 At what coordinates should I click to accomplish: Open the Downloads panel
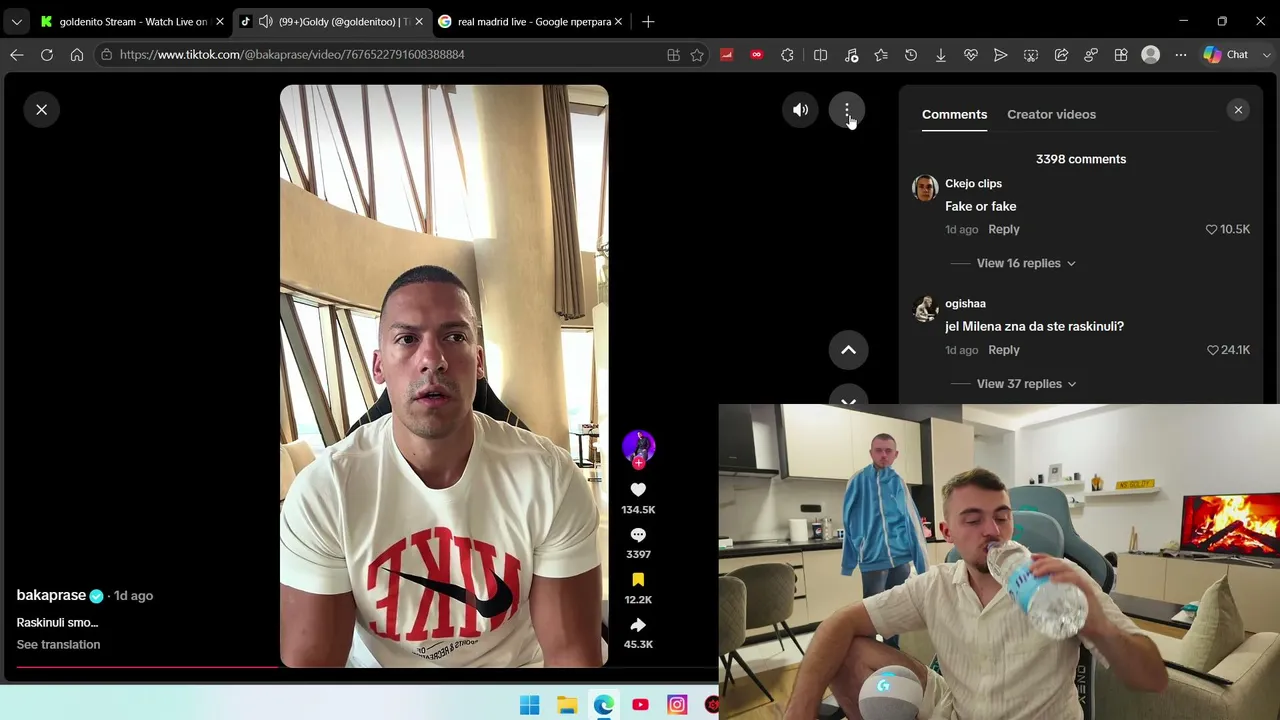click(x=941, y=55)
